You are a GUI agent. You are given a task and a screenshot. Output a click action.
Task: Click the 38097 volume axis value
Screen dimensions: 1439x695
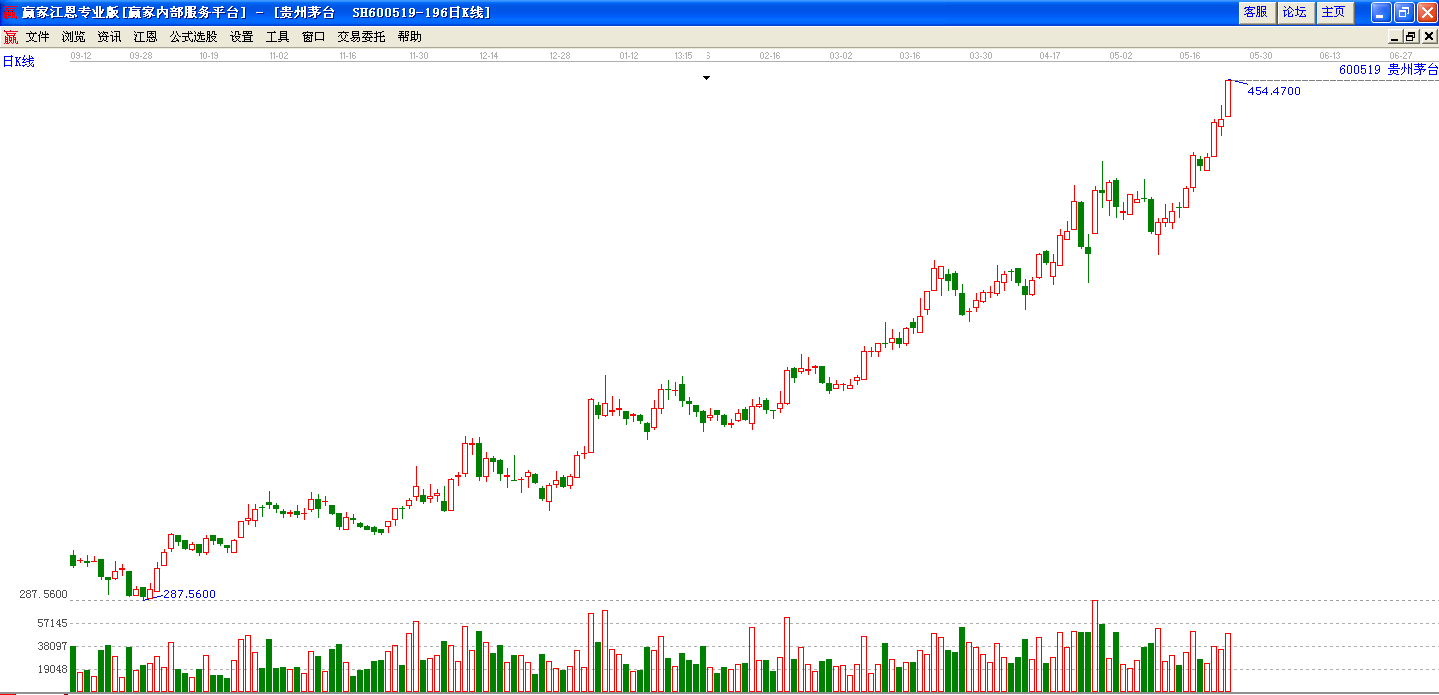(51, 646)
